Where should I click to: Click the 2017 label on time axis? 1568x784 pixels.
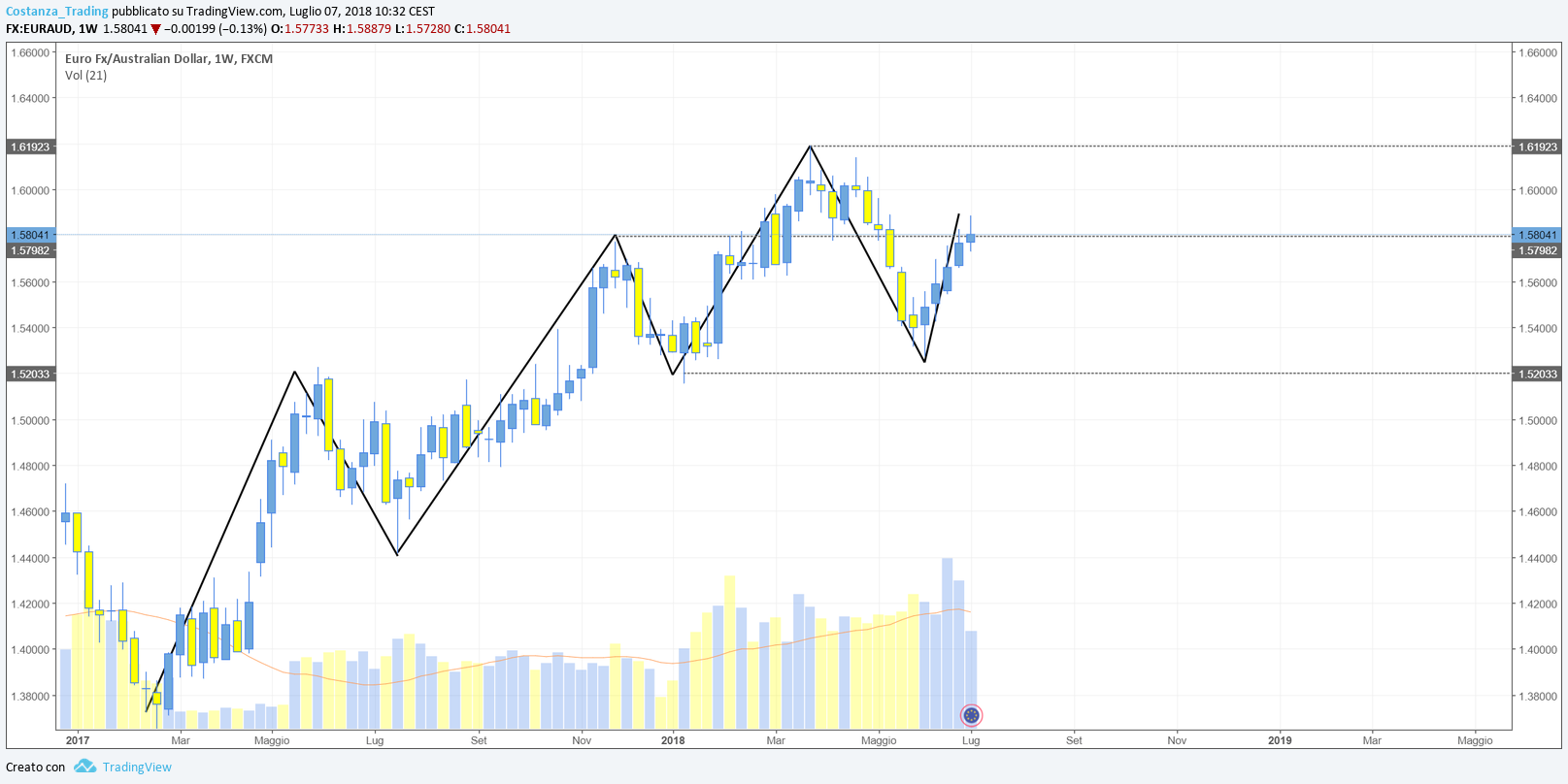[78, 740]
